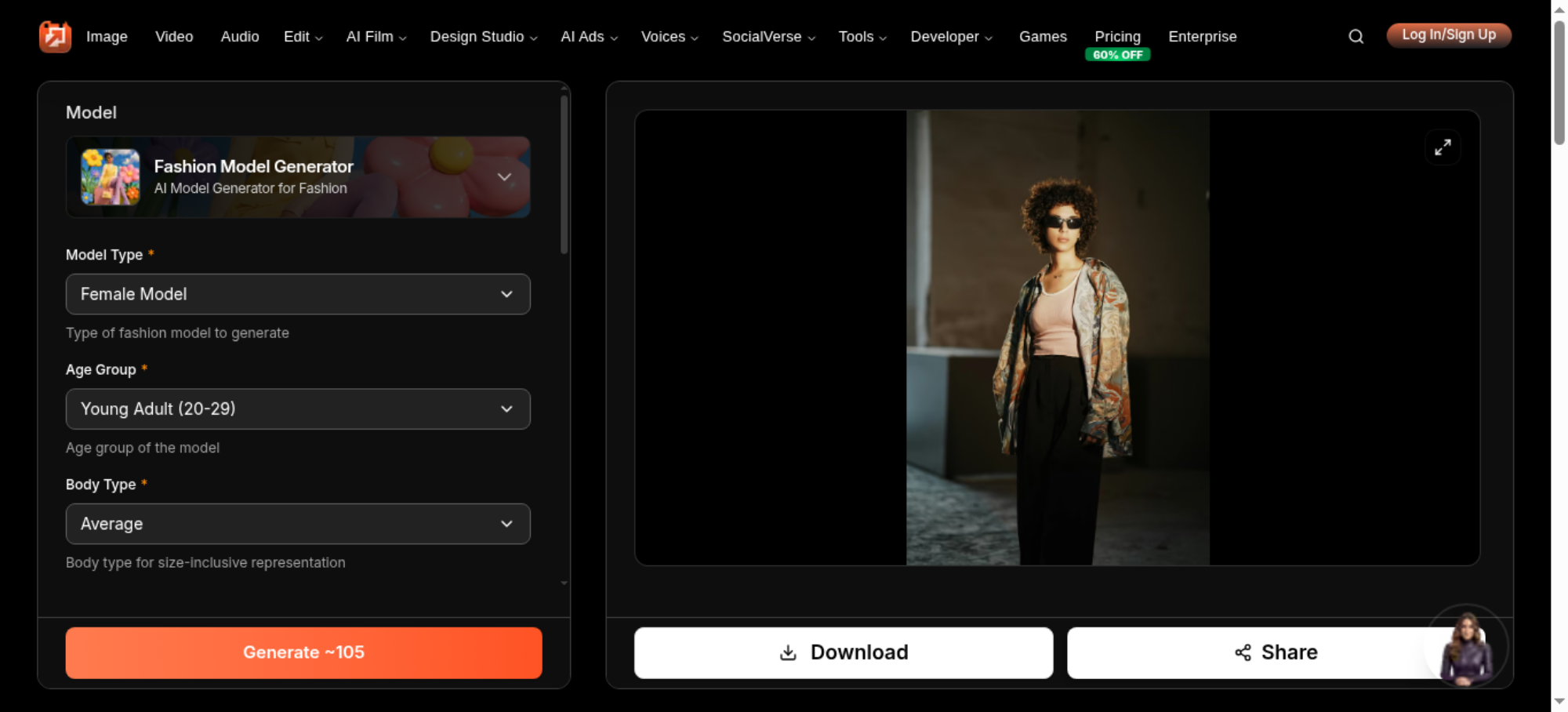This screenshot has height=712, width=1568.
Task: Expand the SocialVerse menu
Action: (x=768, y=37)
